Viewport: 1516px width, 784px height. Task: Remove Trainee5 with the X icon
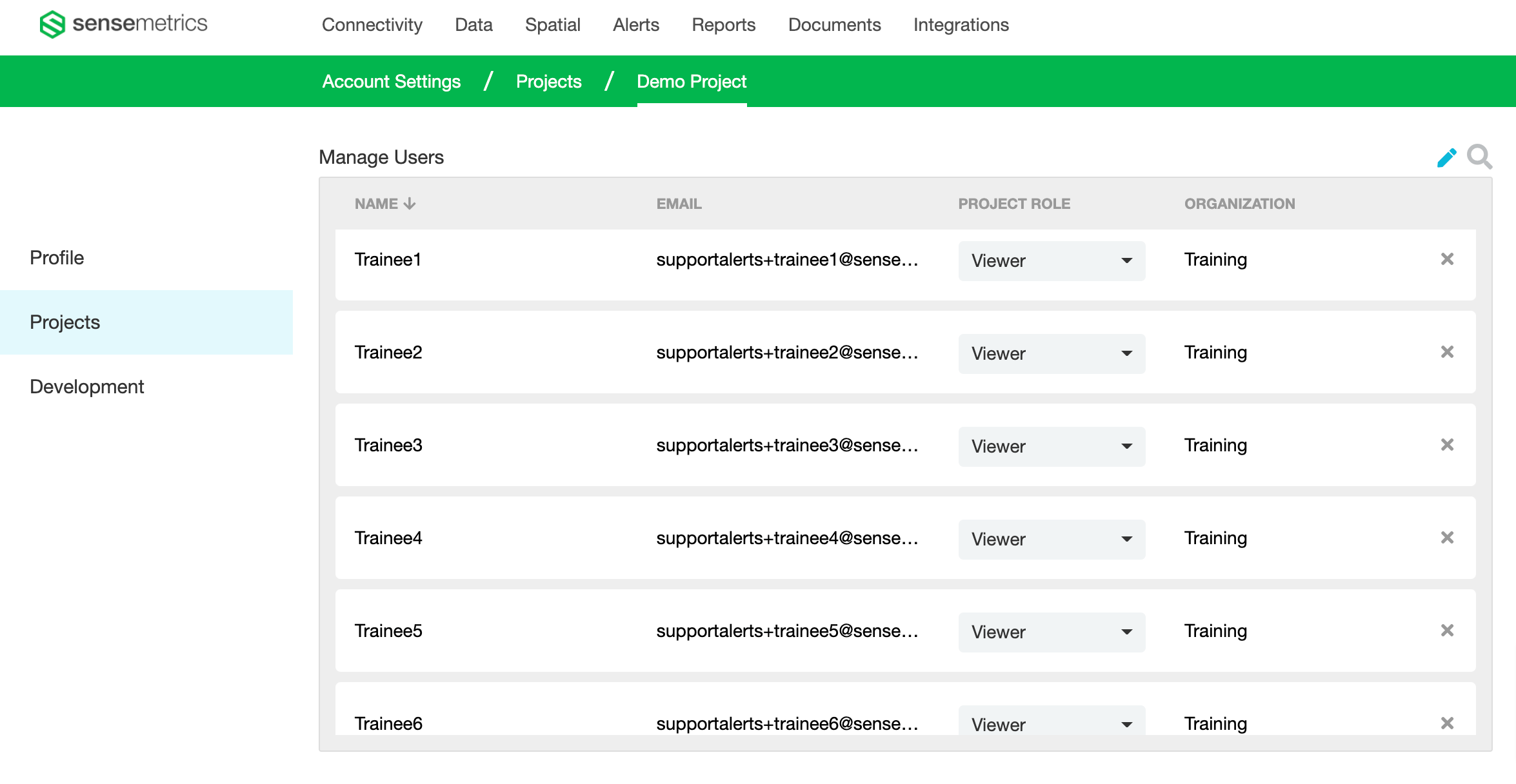1447,631
